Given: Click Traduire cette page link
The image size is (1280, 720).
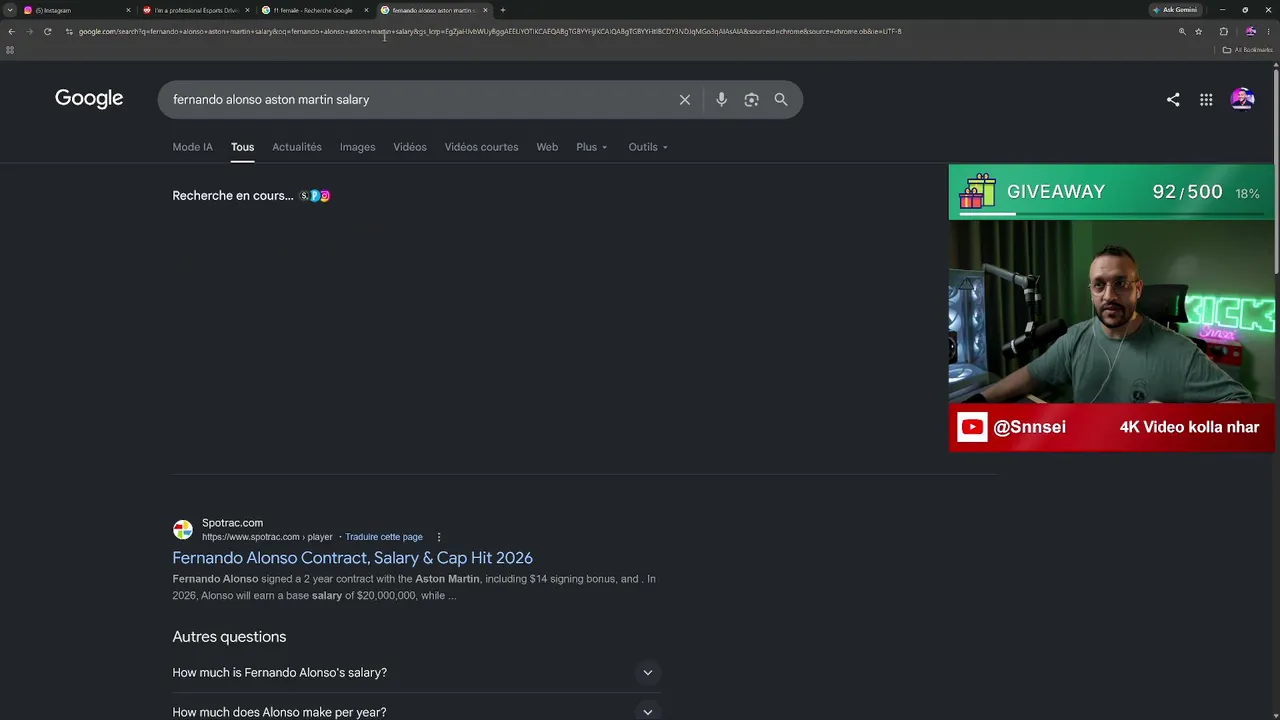Looking at the screenshot, I should (384, 537).
